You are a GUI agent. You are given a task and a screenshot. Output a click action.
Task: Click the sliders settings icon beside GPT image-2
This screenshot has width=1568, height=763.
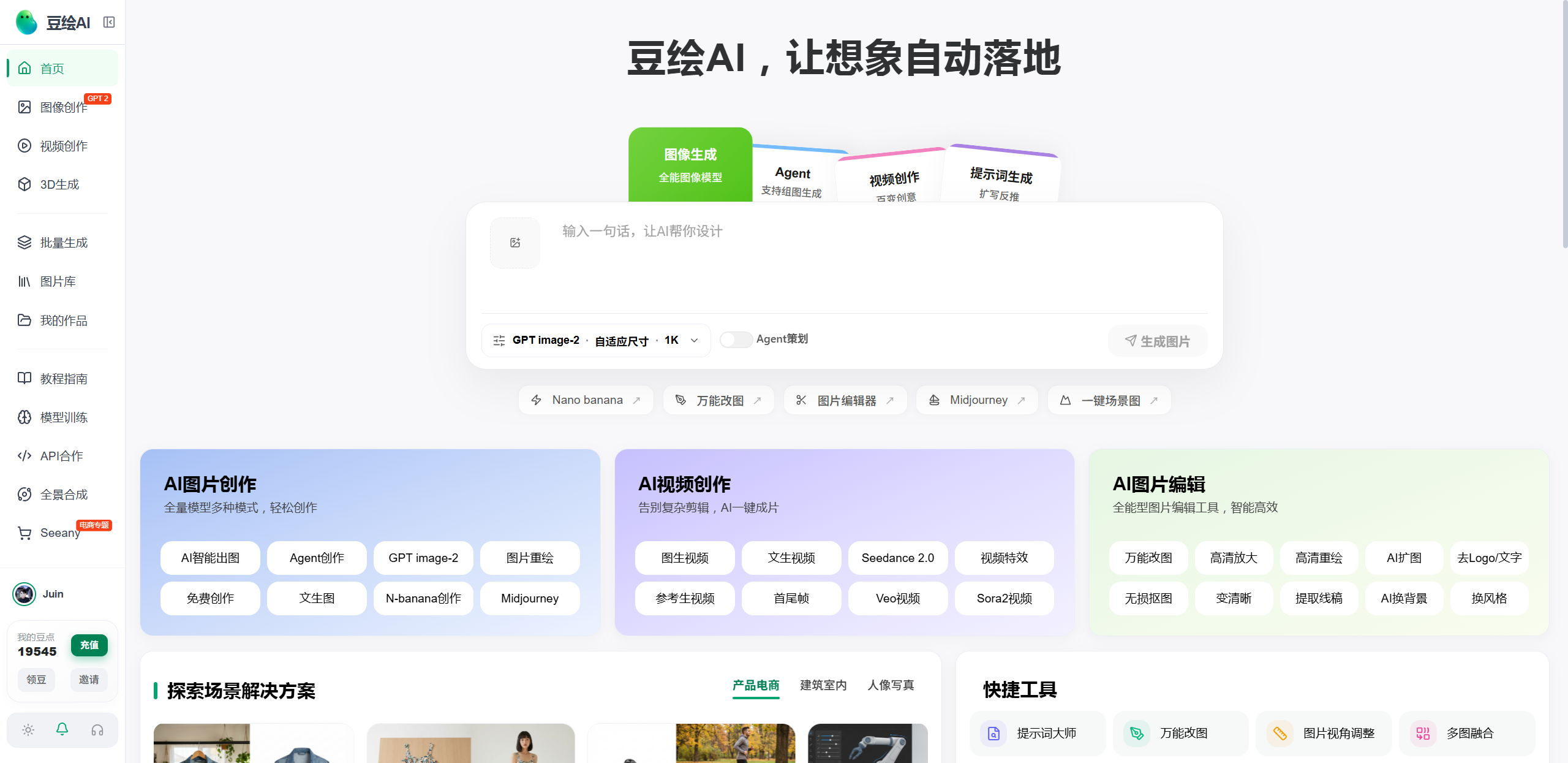[499, 341]
